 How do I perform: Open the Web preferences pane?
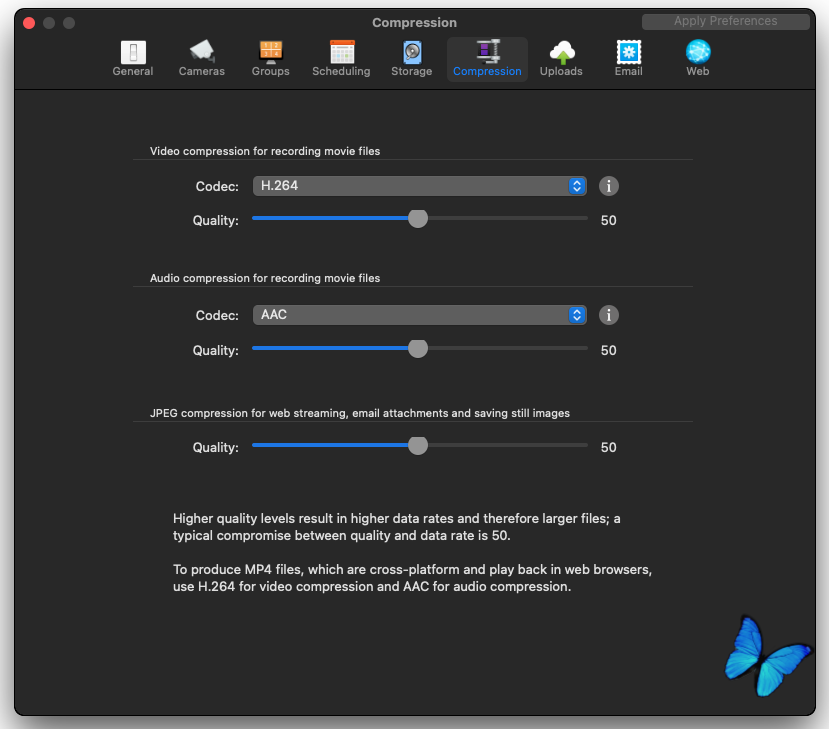697,59
